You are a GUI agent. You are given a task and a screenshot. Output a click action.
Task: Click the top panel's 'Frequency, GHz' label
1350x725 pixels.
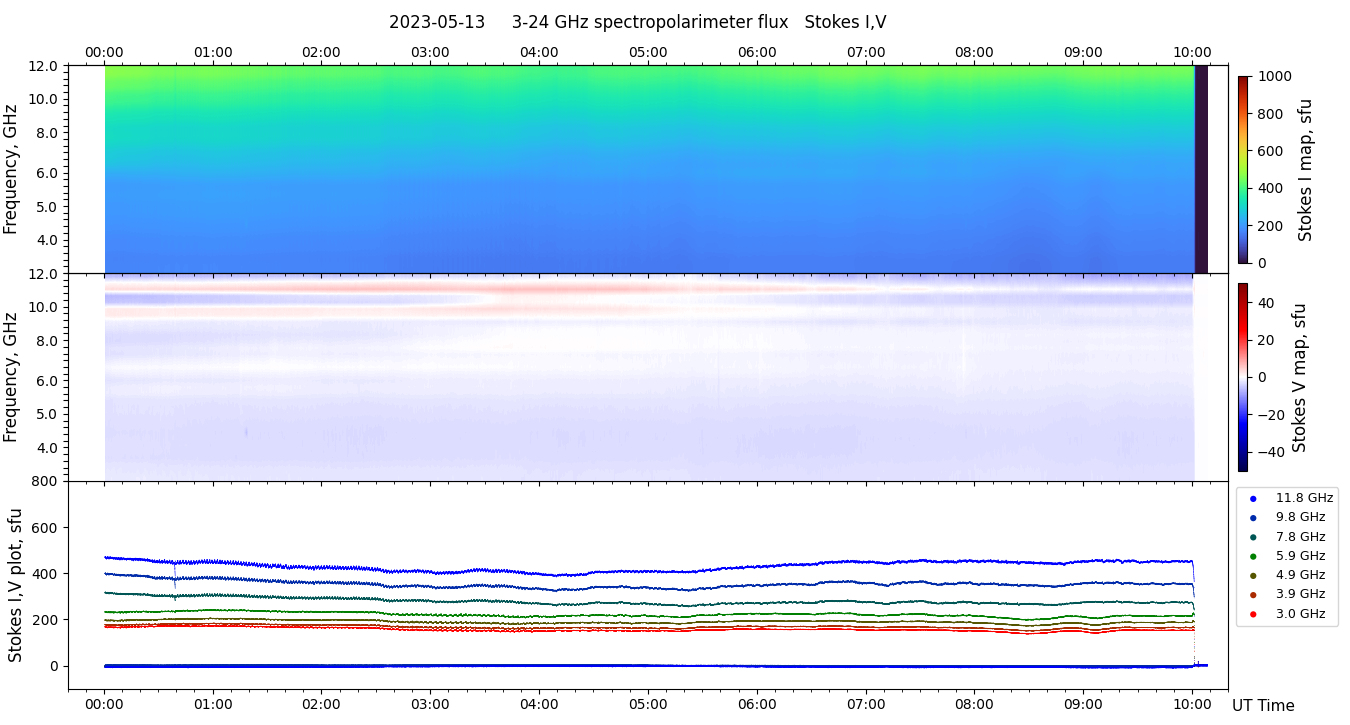pos(11,169)
